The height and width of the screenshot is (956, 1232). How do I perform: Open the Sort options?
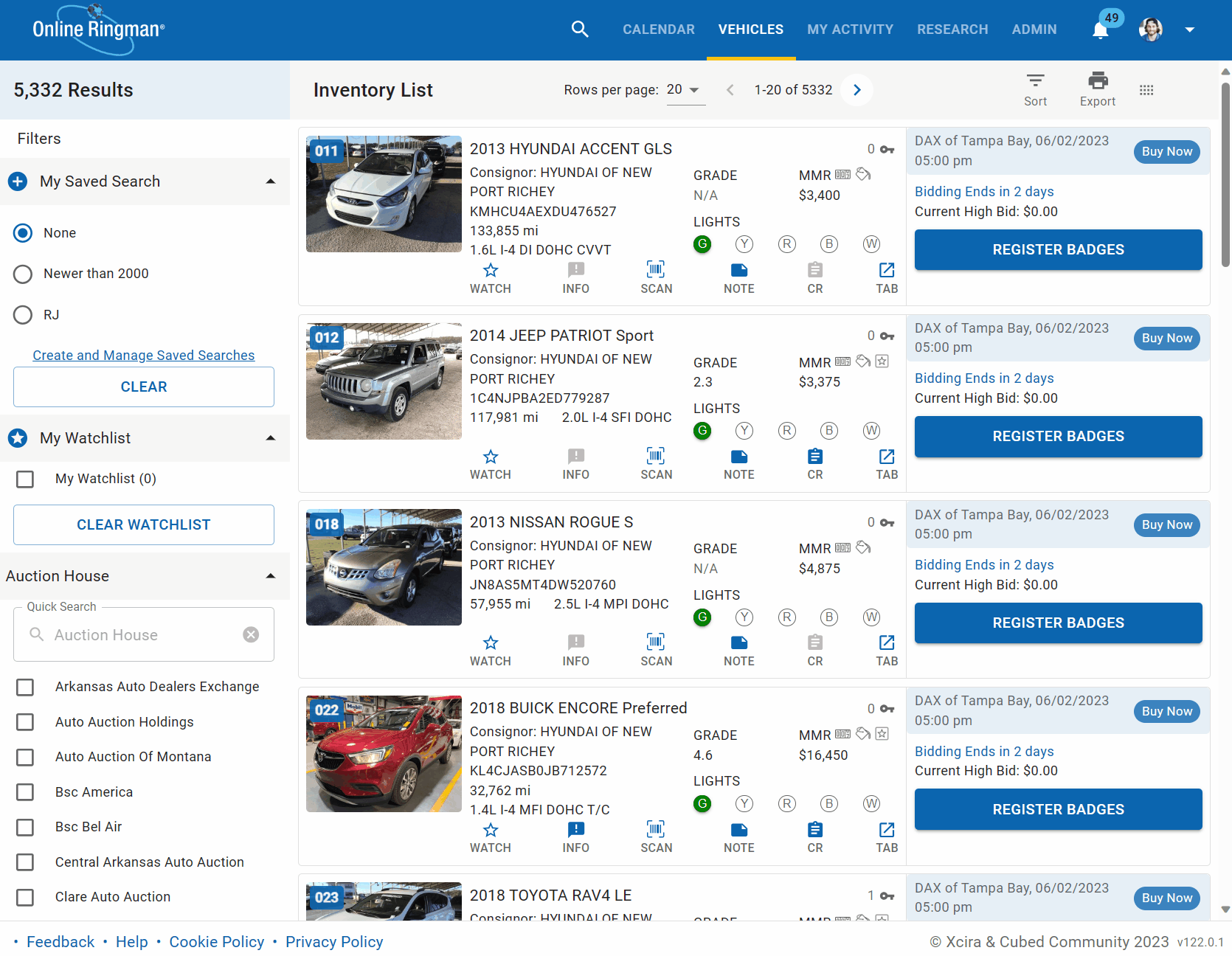pos(1036,90)
